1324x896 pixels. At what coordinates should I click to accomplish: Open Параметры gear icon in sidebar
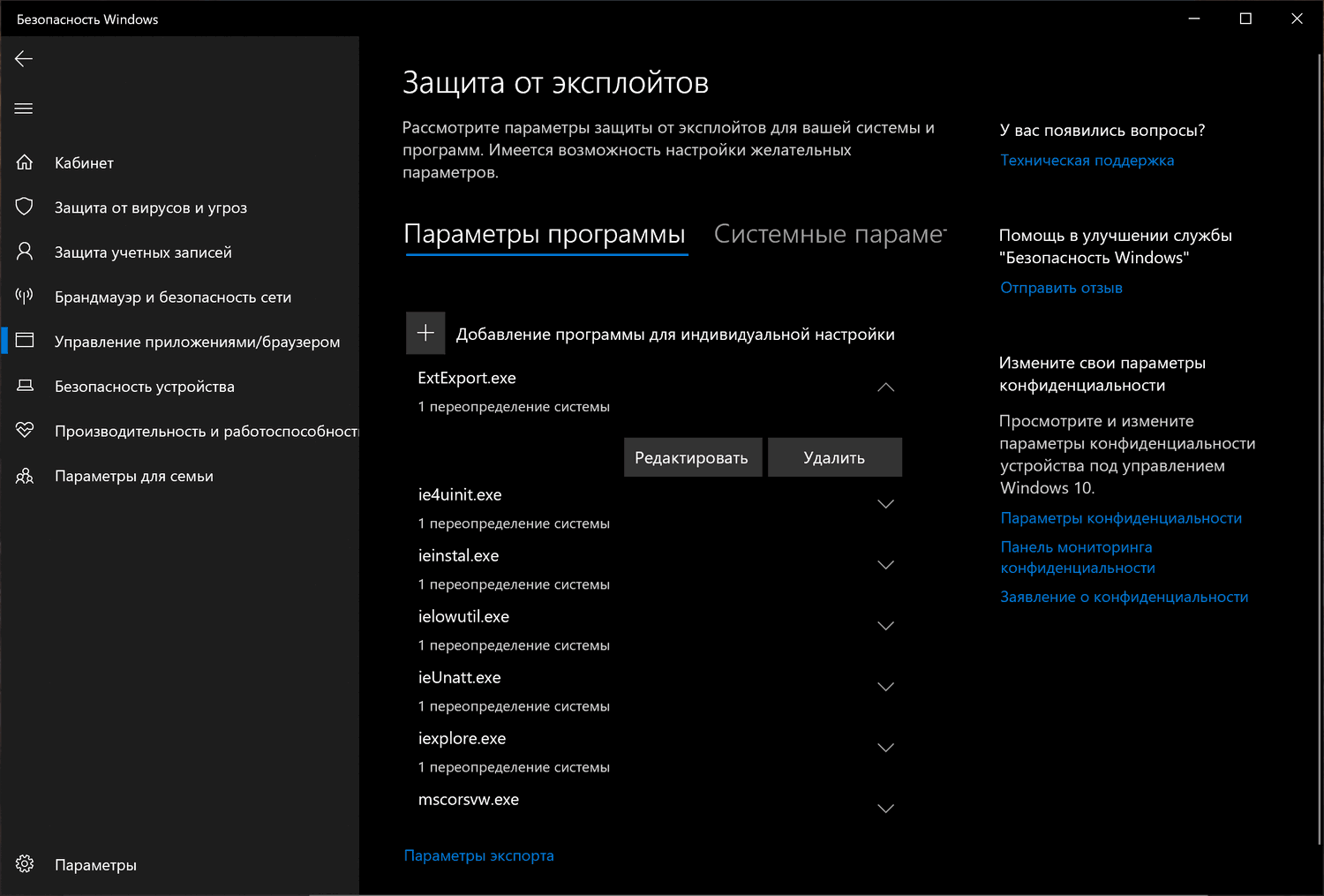25,864
